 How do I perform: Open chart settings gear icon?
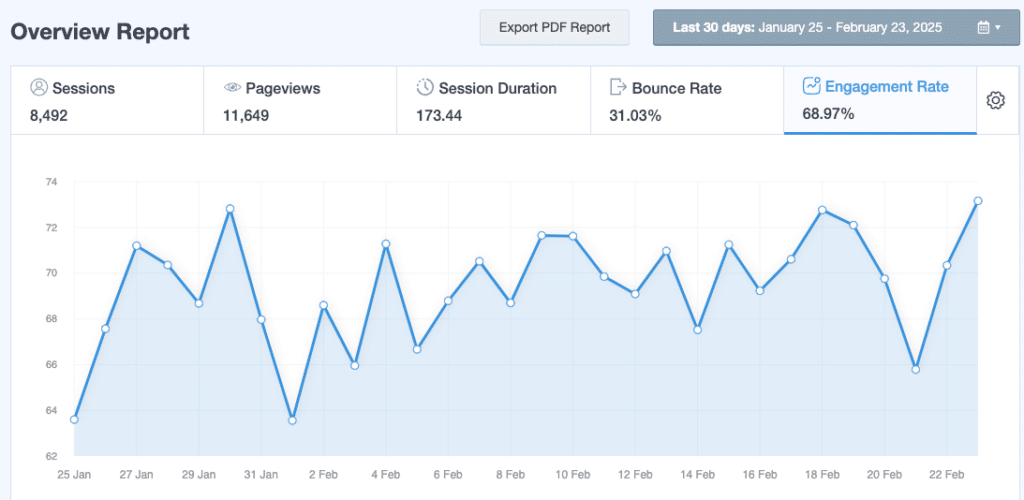(x=995, y=100)
